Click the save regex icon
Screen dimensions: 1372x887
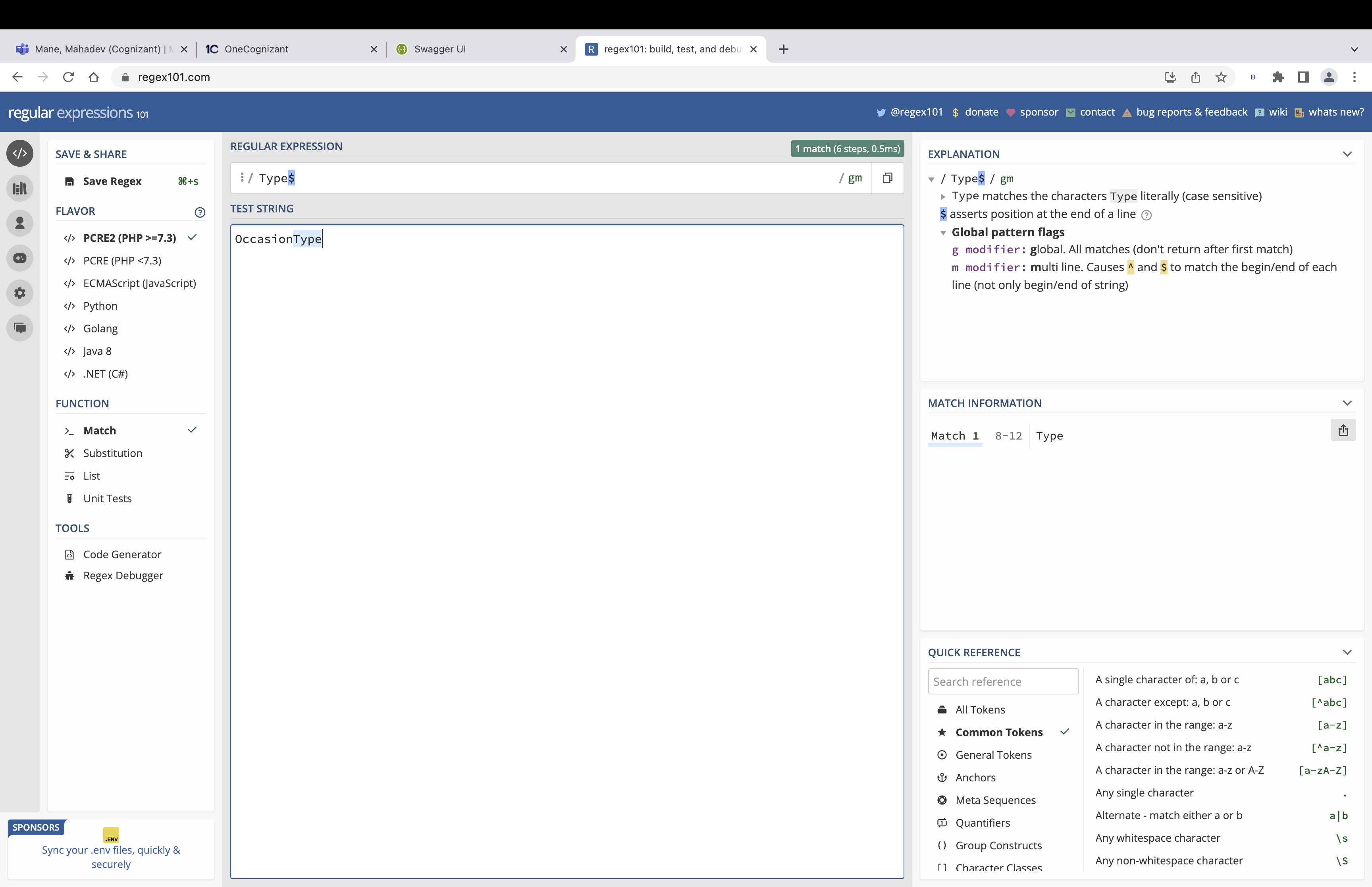click(70, 181)
